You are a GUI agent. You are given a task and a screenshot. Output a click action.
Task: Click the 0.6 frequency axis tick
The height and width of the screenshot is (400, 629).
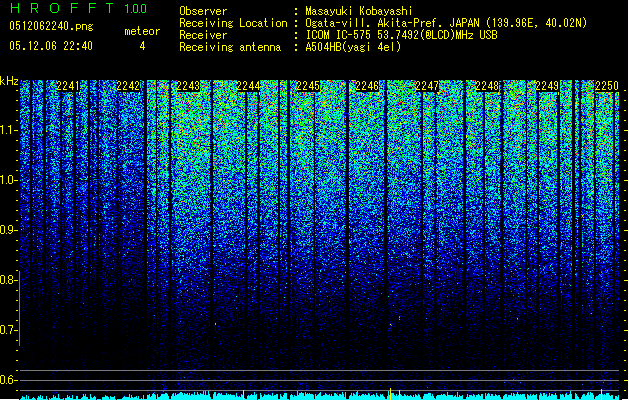coord(9,380)
